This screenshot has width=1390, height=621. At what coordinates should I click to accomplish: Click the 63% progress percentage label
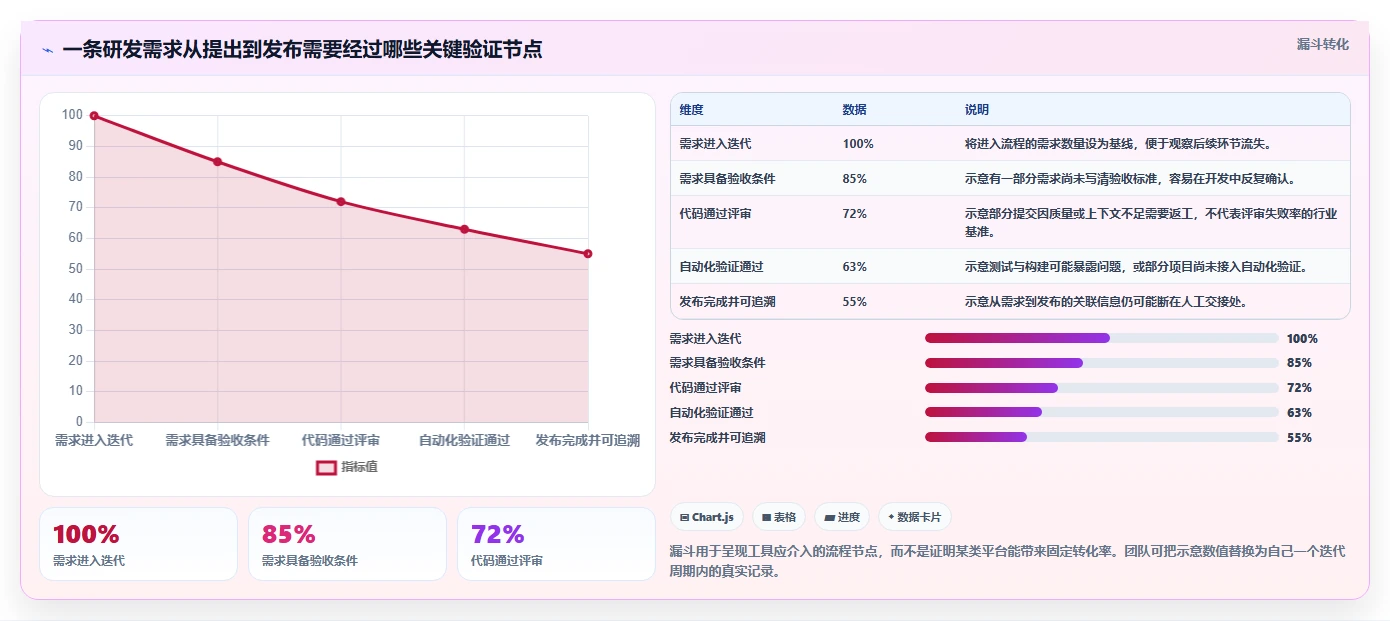(1299, 412)
